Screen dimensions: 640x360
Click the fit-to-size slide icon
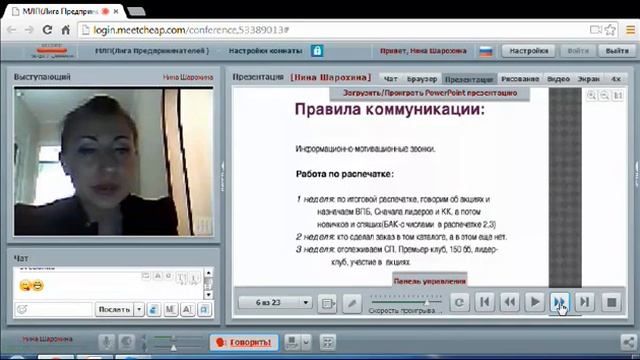pyautogui.click(x=618, y=96)
